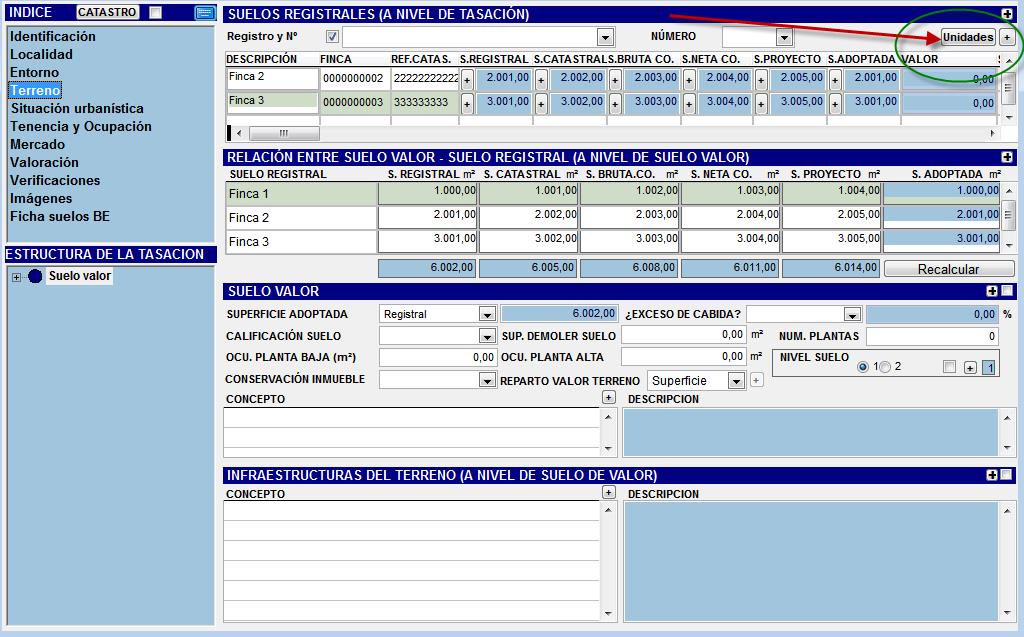Click the vertical scrollbar of Suelo Registral relation table
The height and width of the screenshot is (637, 1024).
click(x=1009, y=218)
